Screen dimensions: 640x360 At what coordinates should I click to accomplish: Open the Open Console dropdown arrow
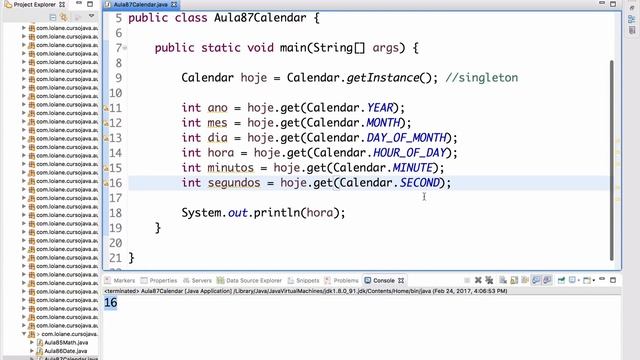[594, 280]
